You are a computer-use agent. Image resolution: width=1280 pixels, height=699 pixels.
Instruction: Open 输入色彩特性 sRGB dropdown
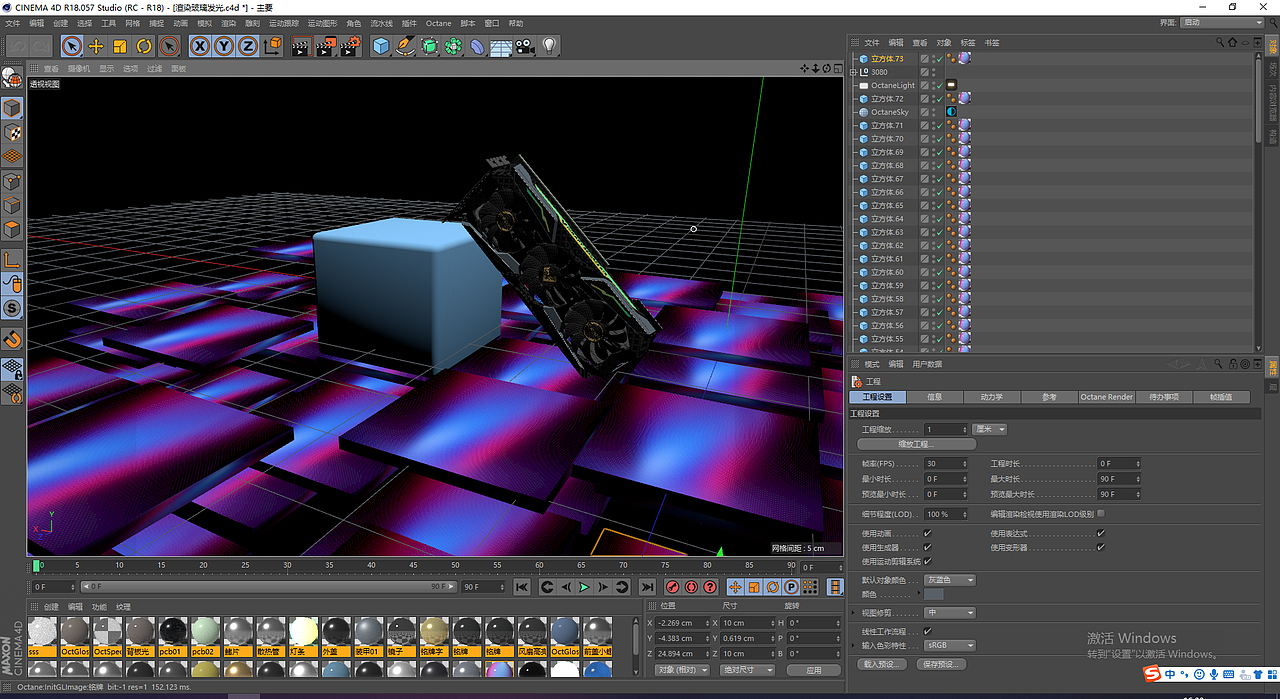949,645
